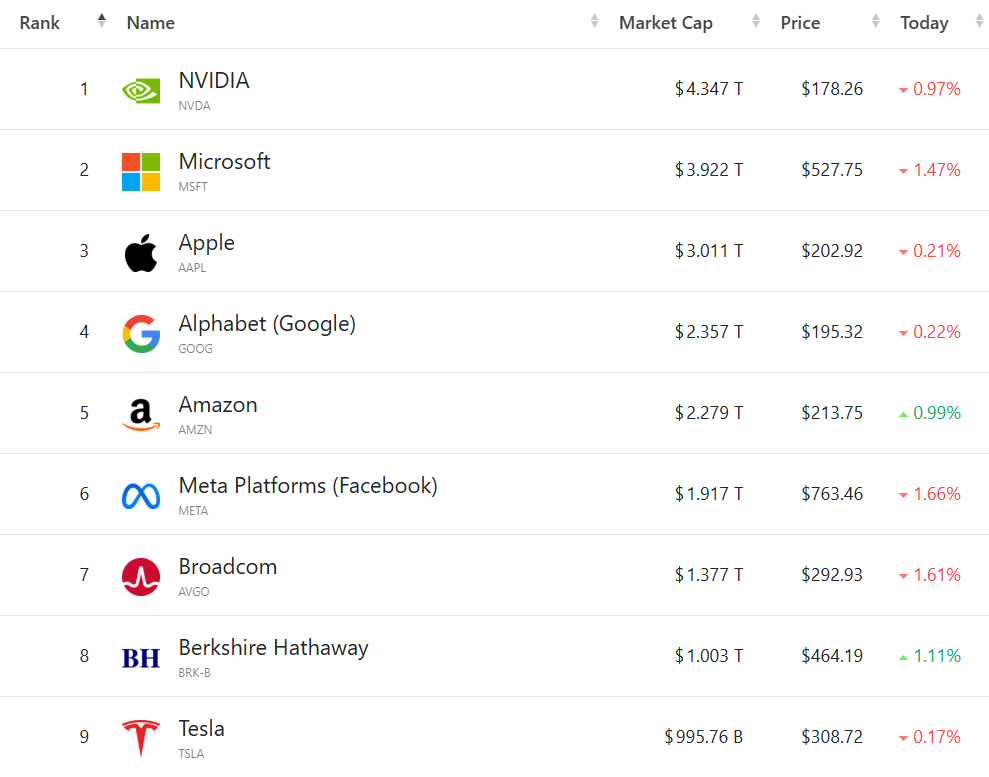Sort by the Name column header
Viewport: 989px width, 777px height.
tap(151, 23)
